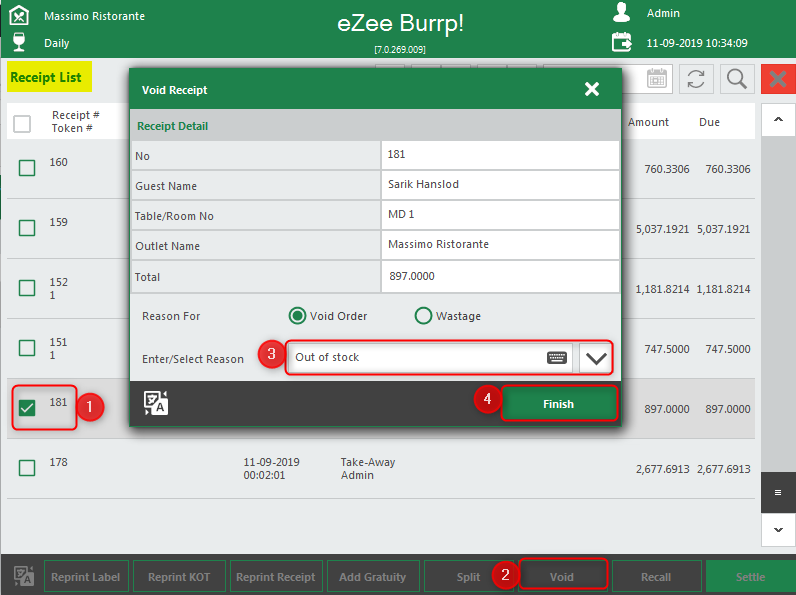Click the language translate icon in dialog footer
Image resolution: width=796 pixels, height=595 pixels.
[156, 403]
